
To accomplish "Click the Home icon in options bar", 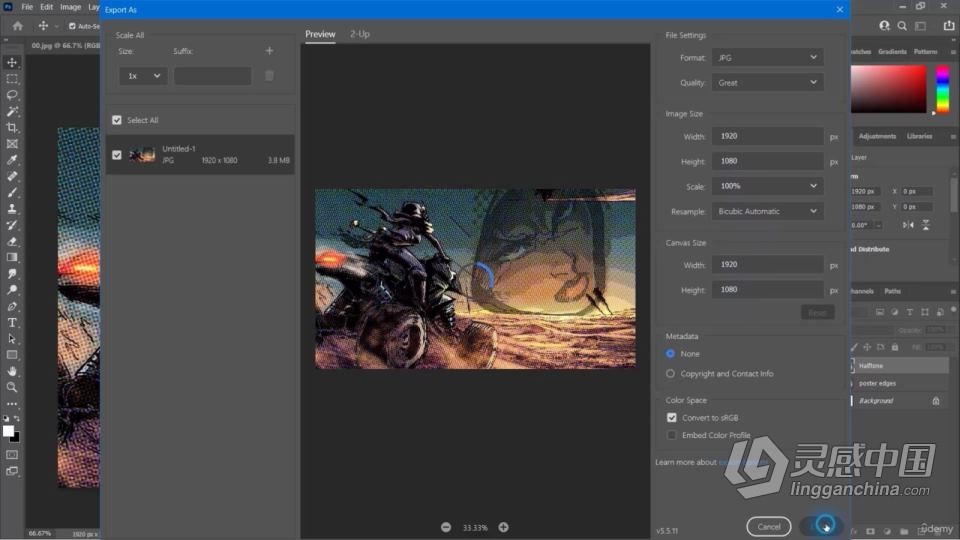I will [x=18, y=26].
